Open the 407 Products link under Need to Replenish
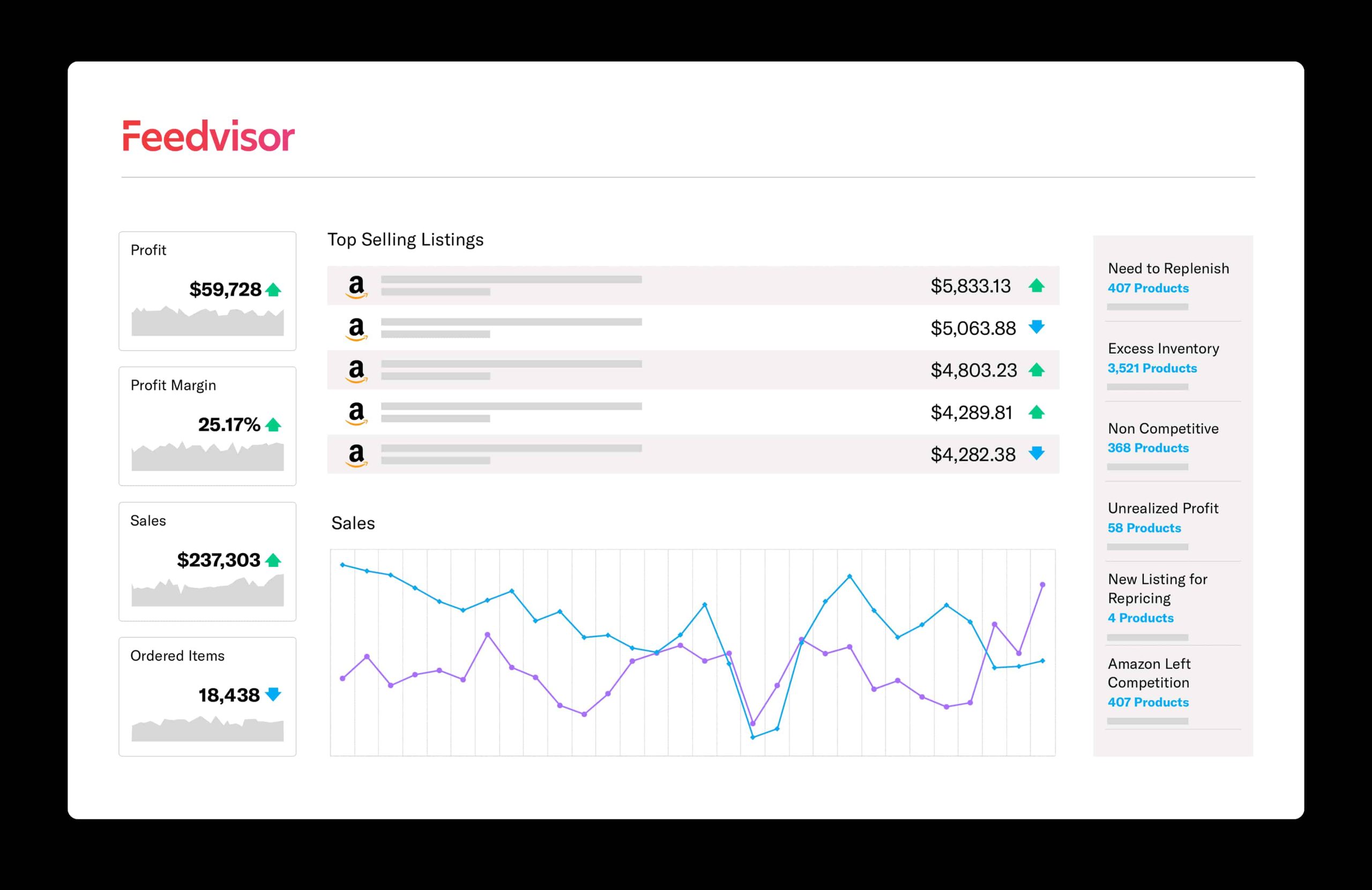The width and height of the screenshot is (1372, 890). point(1148,288)
